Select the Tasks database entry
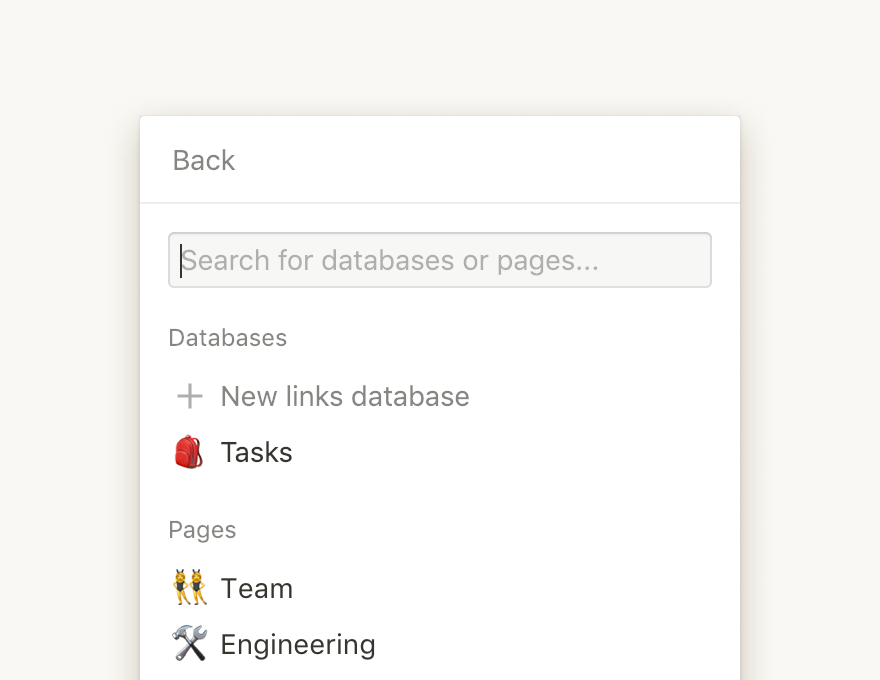The width and height of the screenshot is (880, 680). click(x=440, y=452)
